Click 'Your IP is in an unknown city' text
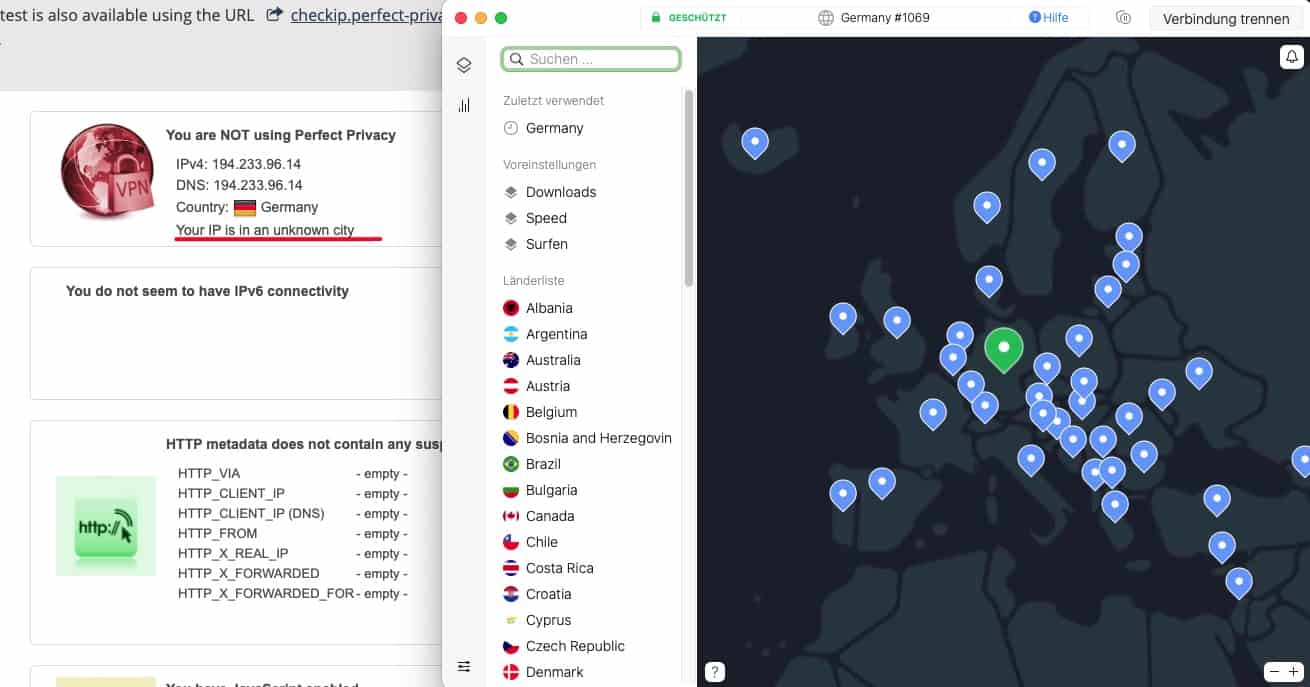Viewport: 1310px width, 687px height. coord(265,230)
